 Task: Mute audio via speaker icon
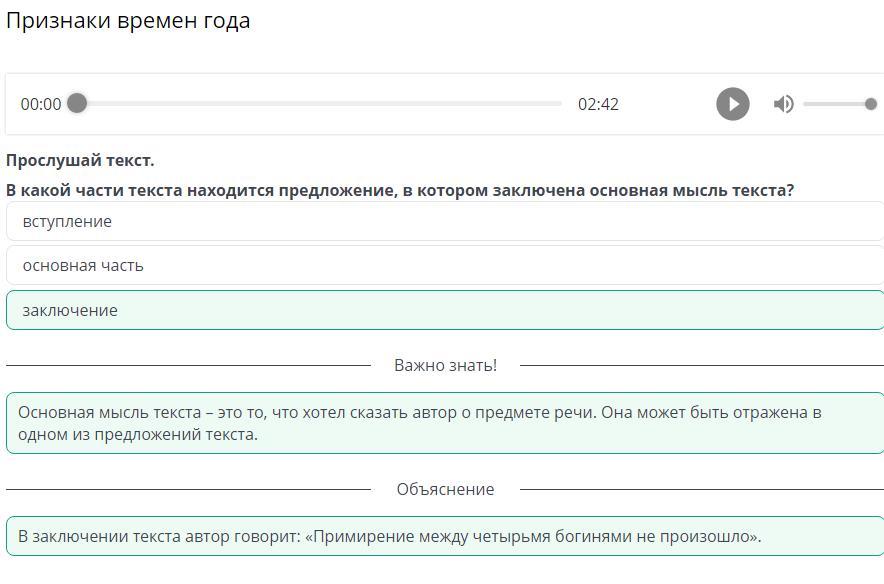click(783, 104)
